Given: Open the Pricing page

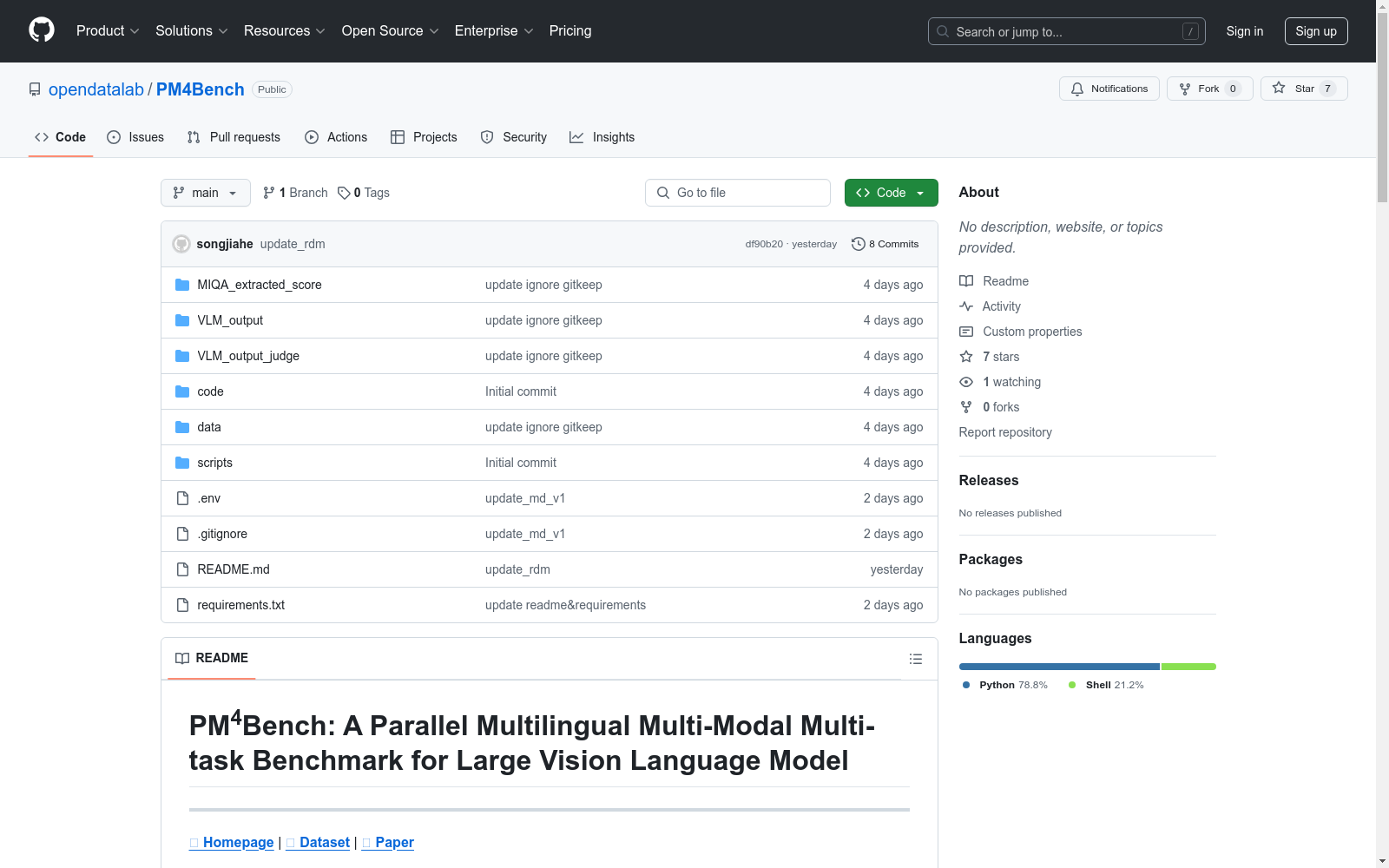Looking at the screenshot, I should [x=570, y=30].
